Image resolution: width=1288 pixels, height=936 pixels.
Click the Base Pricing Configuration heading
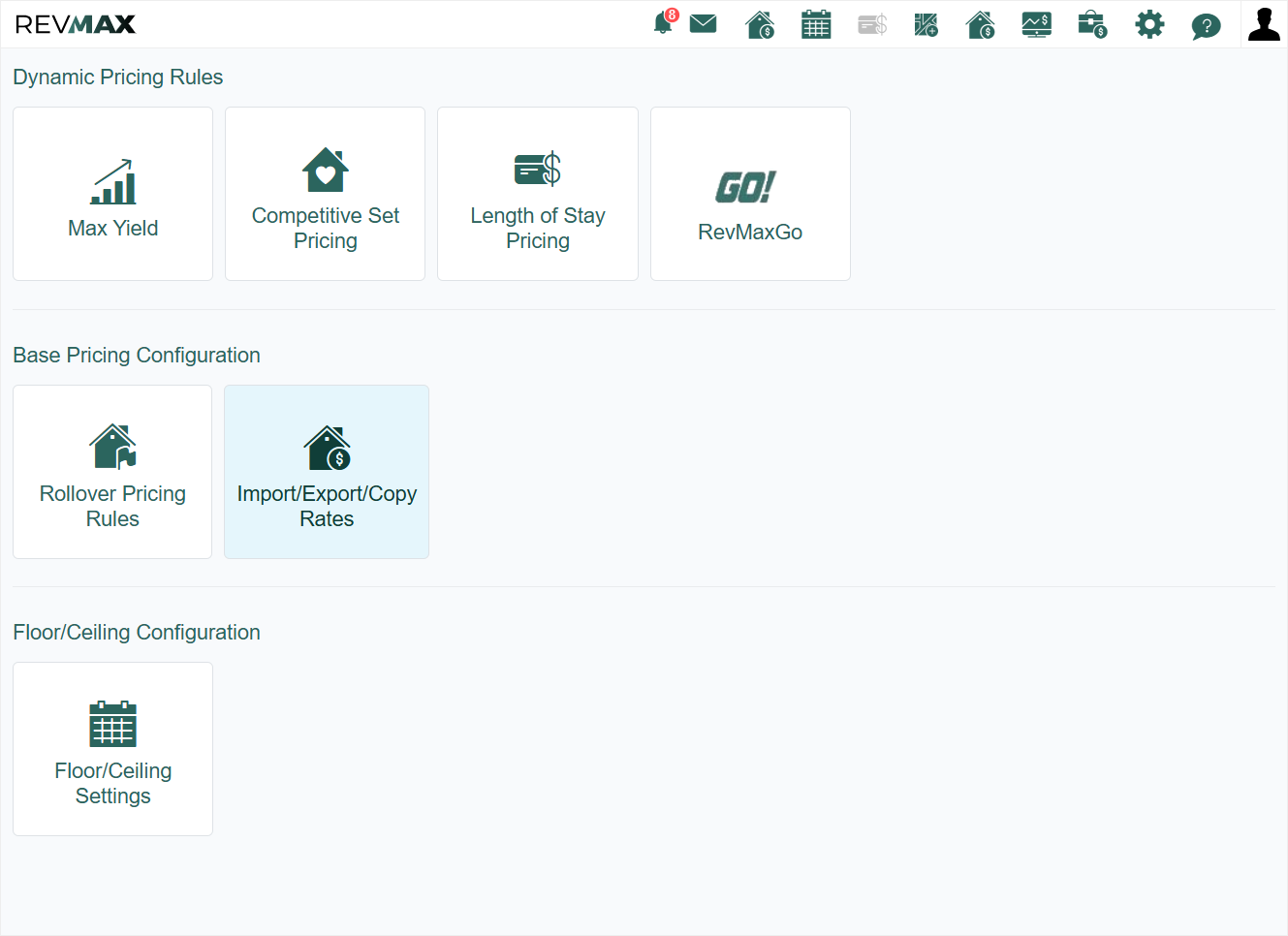[x=137, y=356]
